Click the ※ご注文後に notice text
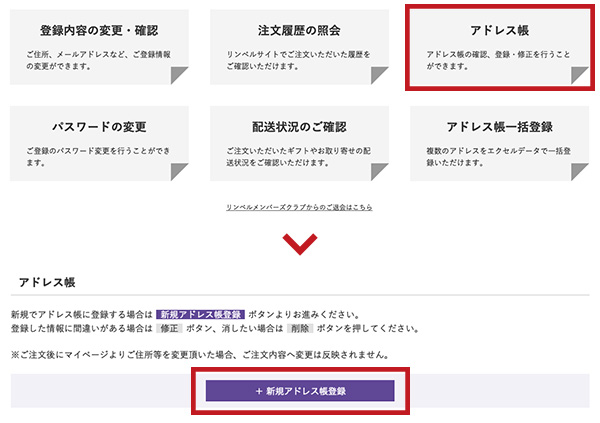Viewport: 600px width, 423px height. point(200,355)
